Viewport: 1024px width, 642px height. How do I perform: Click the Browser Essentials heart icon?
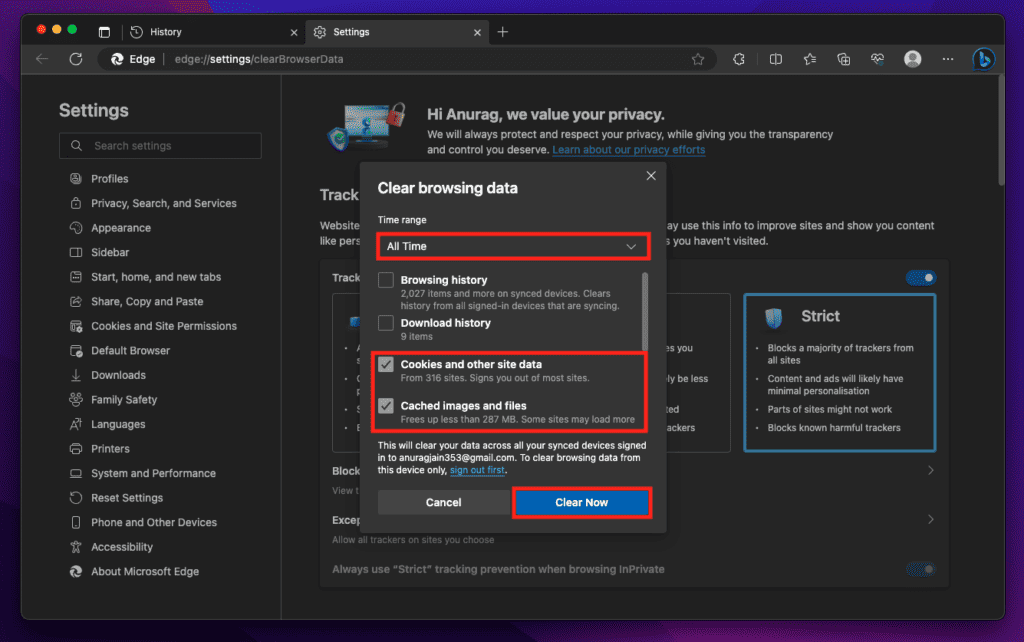coord(877,59)
